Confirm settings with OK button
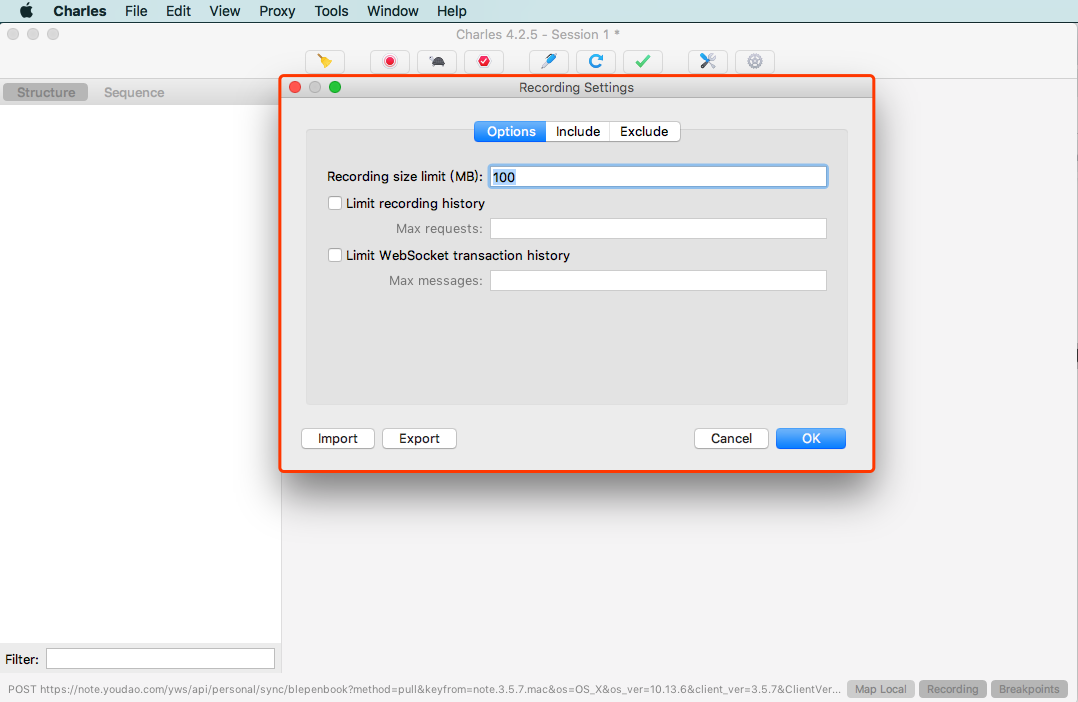The width and height of the screenshot is (1078, 702). click(x=811, y=439)
